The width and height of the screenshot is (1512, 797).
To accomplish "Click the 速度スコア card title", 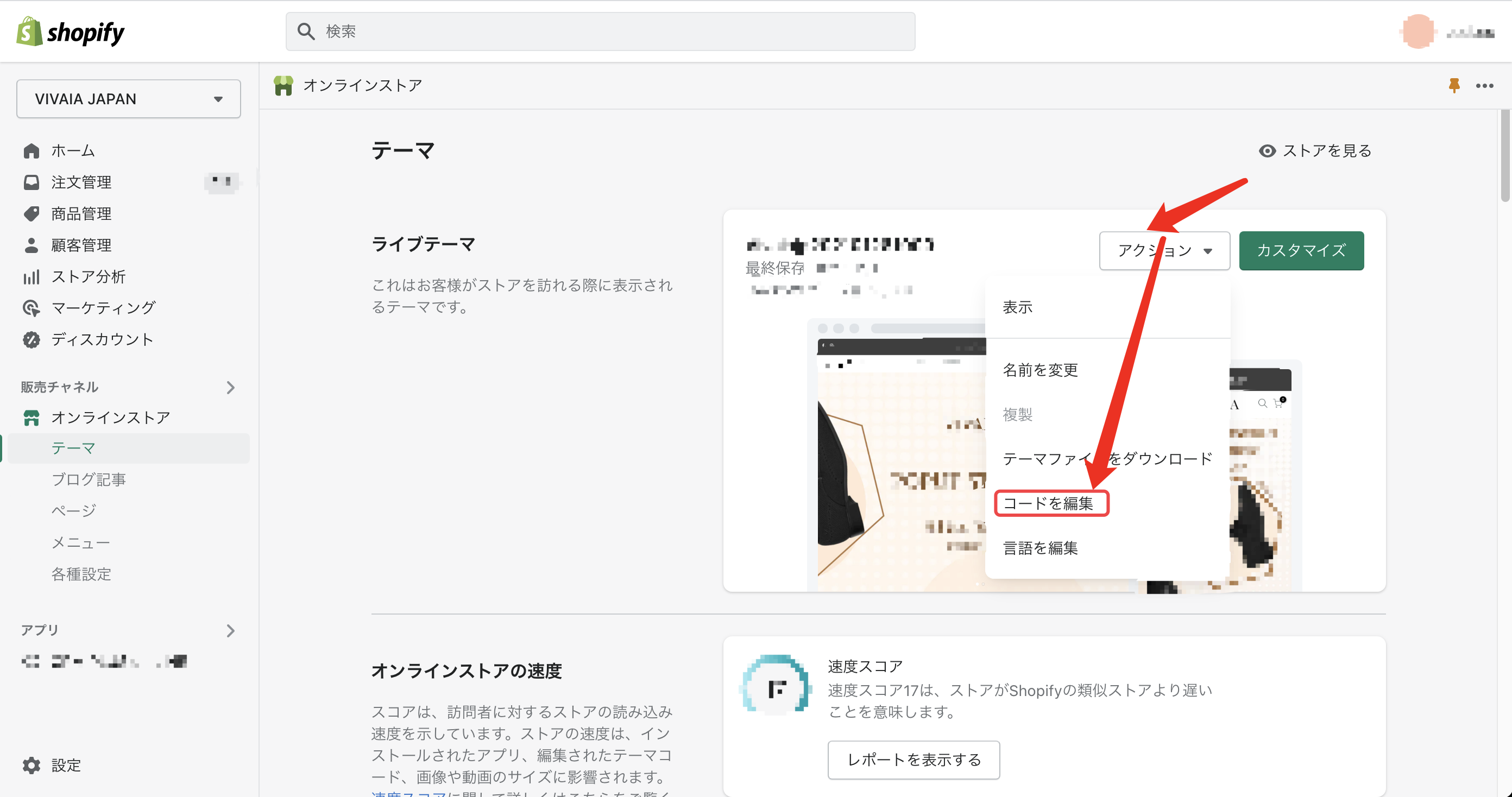I will [865, 667].
